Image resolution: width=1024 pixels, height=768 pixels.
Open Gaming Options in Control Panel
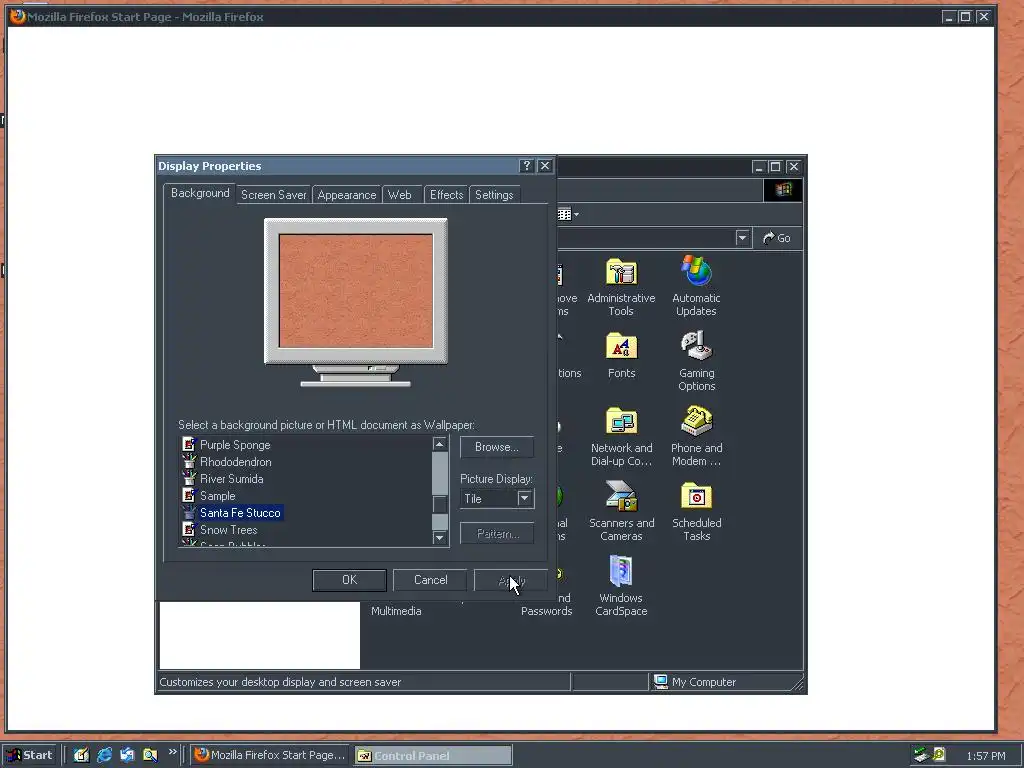(x=696, y=345)
